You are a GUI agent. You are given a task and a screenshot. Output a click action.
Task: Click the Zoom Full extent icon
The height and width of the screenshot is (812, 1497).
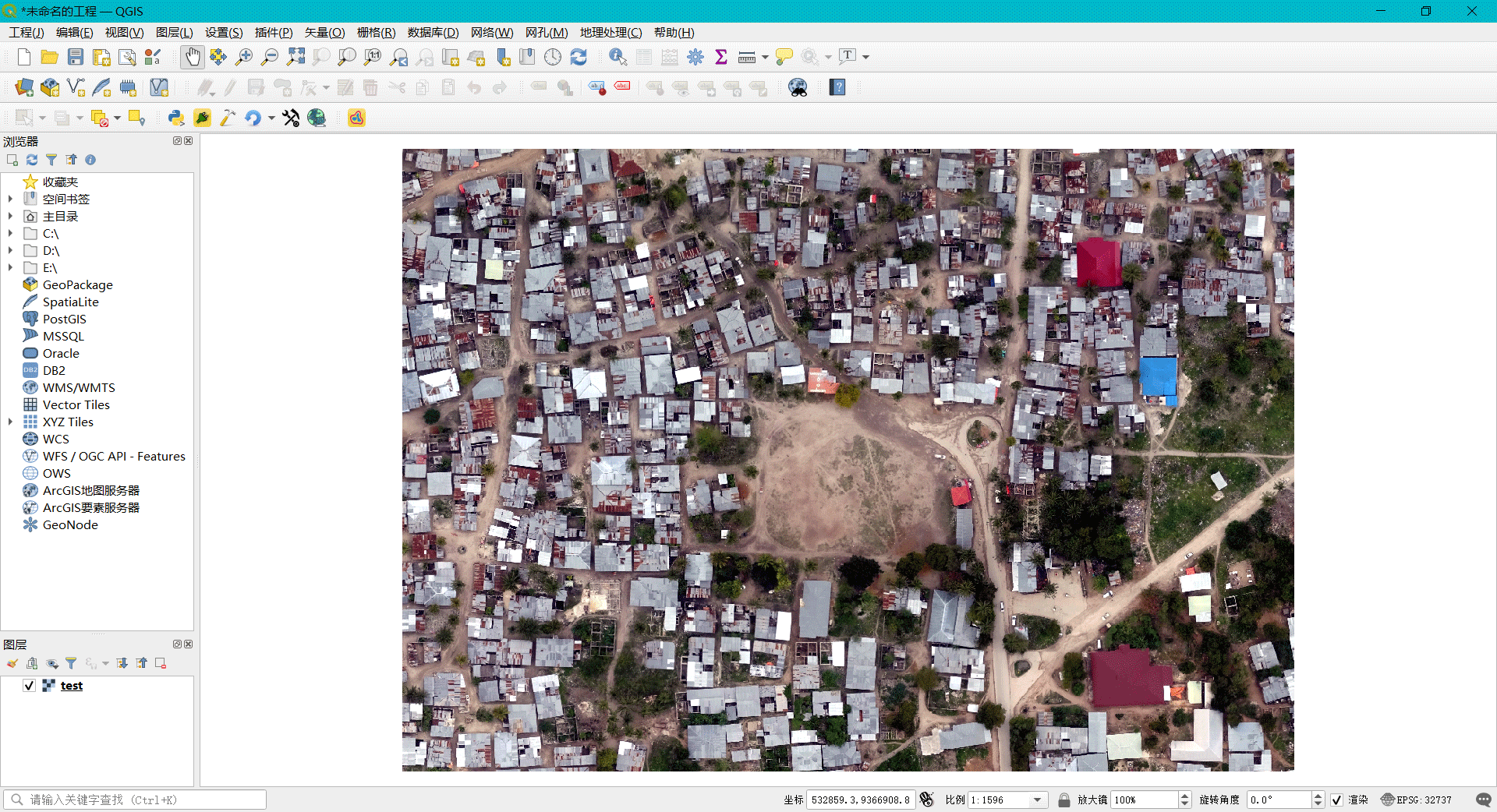point(296,57)
